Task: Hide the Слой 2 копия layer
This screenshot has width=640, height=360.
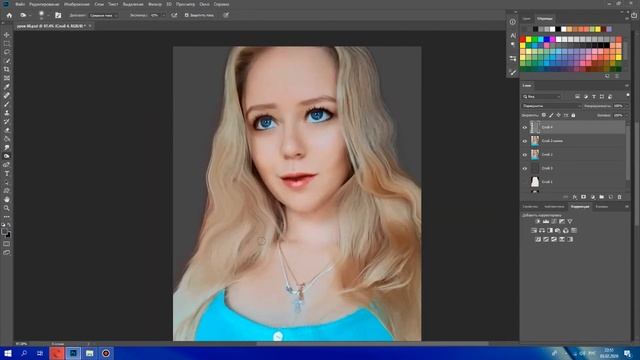Action: click(x=525, y=141)
